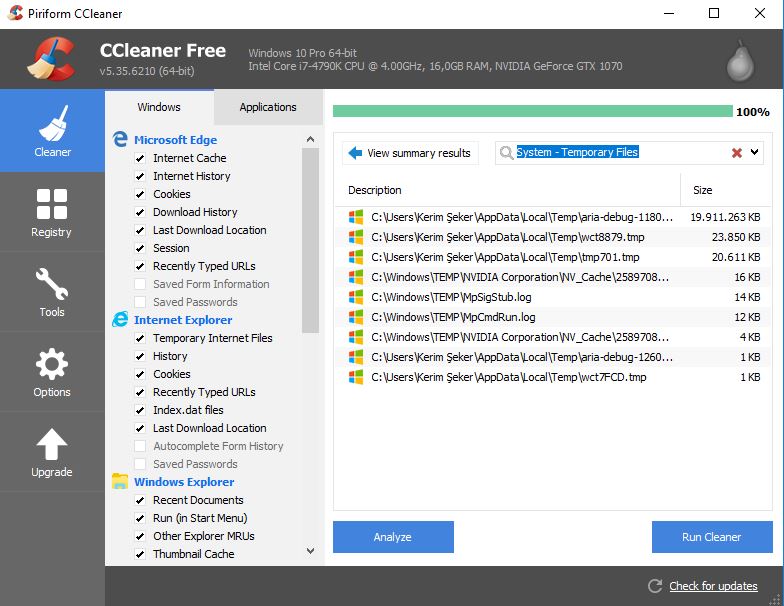The width and height of the screenshot is (784, 606).
Task: Click the Analyze button
Action: [x=393, y=536]
